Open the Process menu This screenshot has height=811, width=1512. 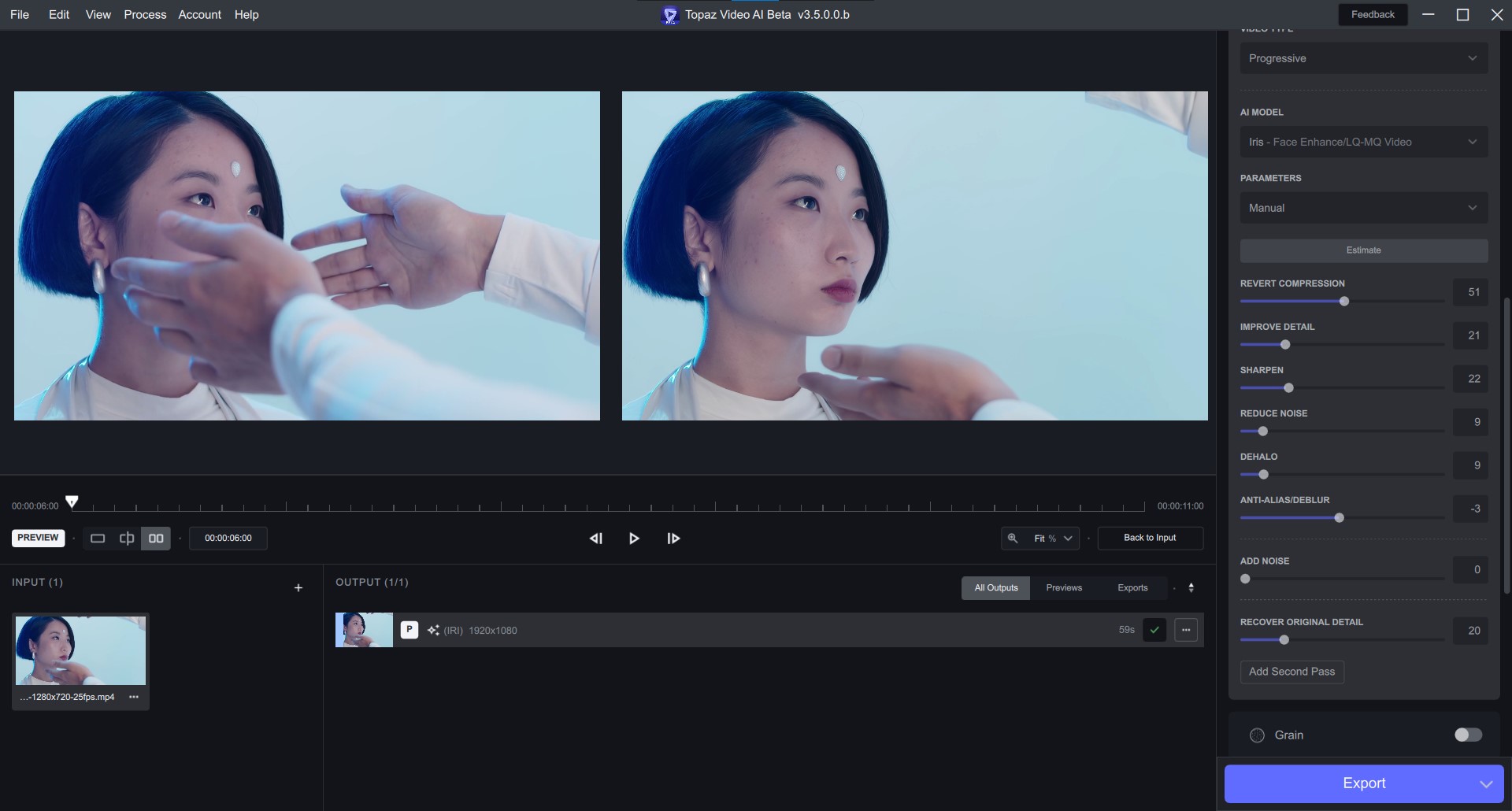tap(145, 14)
